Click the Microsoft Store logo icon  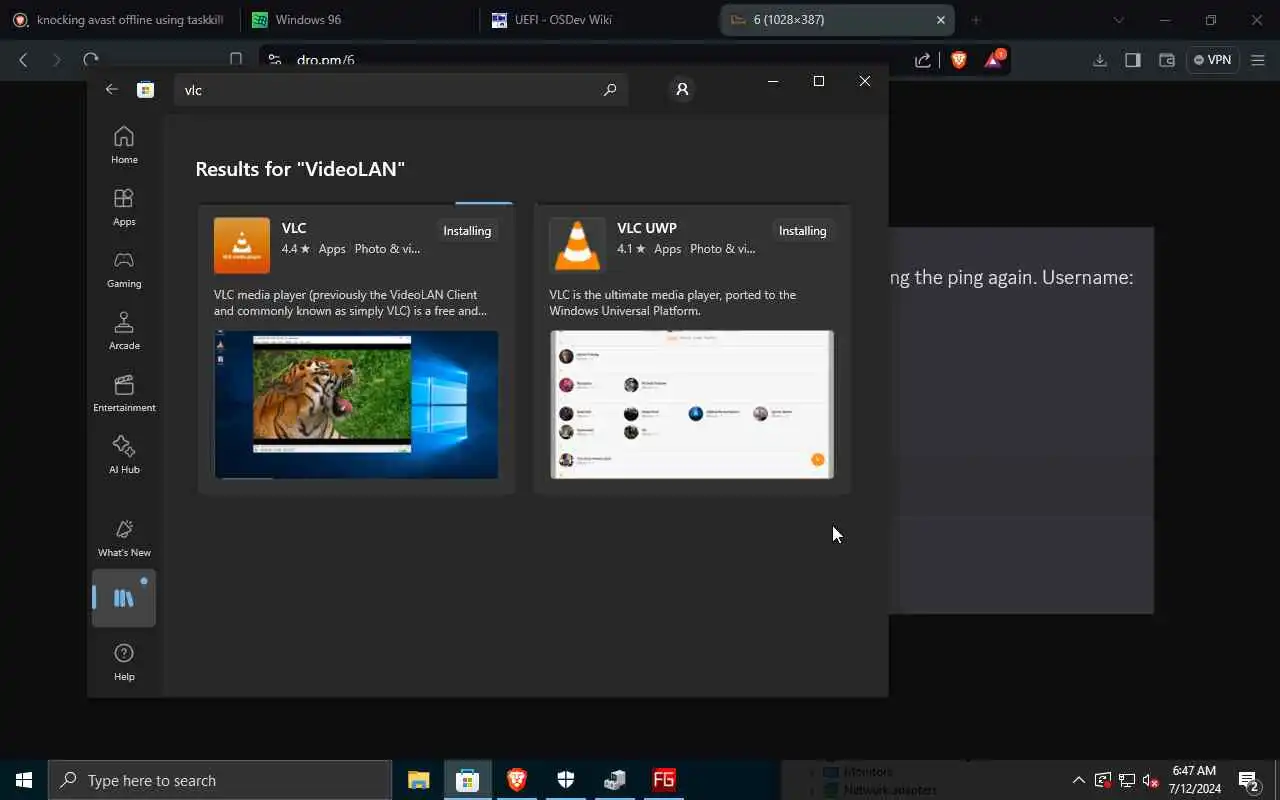[145, 90]
